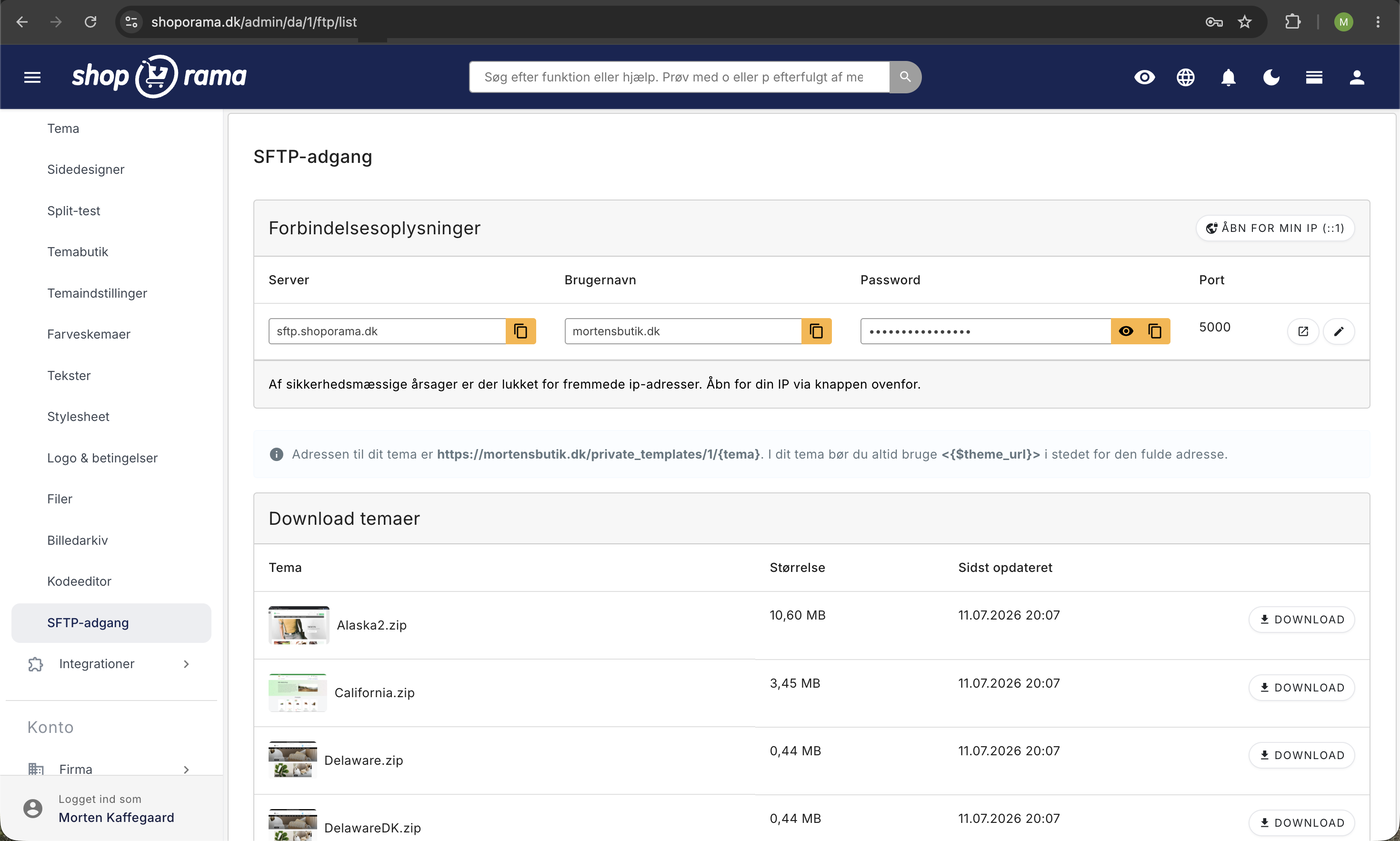The height and width of the screenshot is (841, 1400).
Task: Click the Sidst opdateret column header
Action: (x=1005, y=567)
